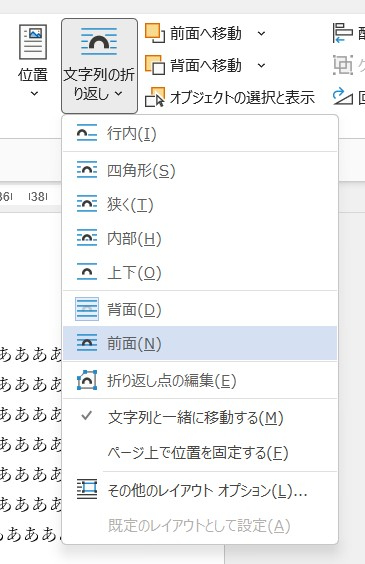
Task: Click the 行内 wrap icon
Action: pos(87,134)
